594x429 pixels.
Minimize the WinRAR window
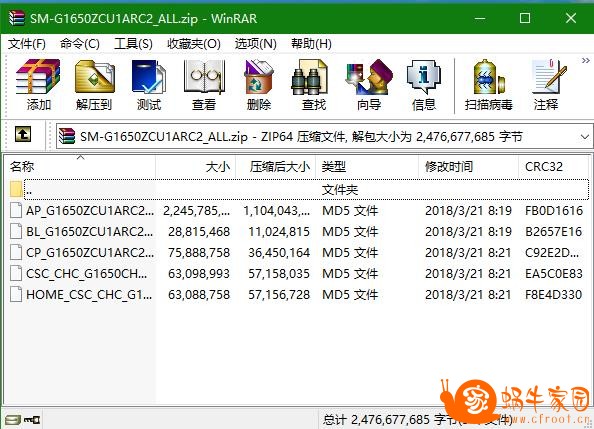(x=480, y=18)
